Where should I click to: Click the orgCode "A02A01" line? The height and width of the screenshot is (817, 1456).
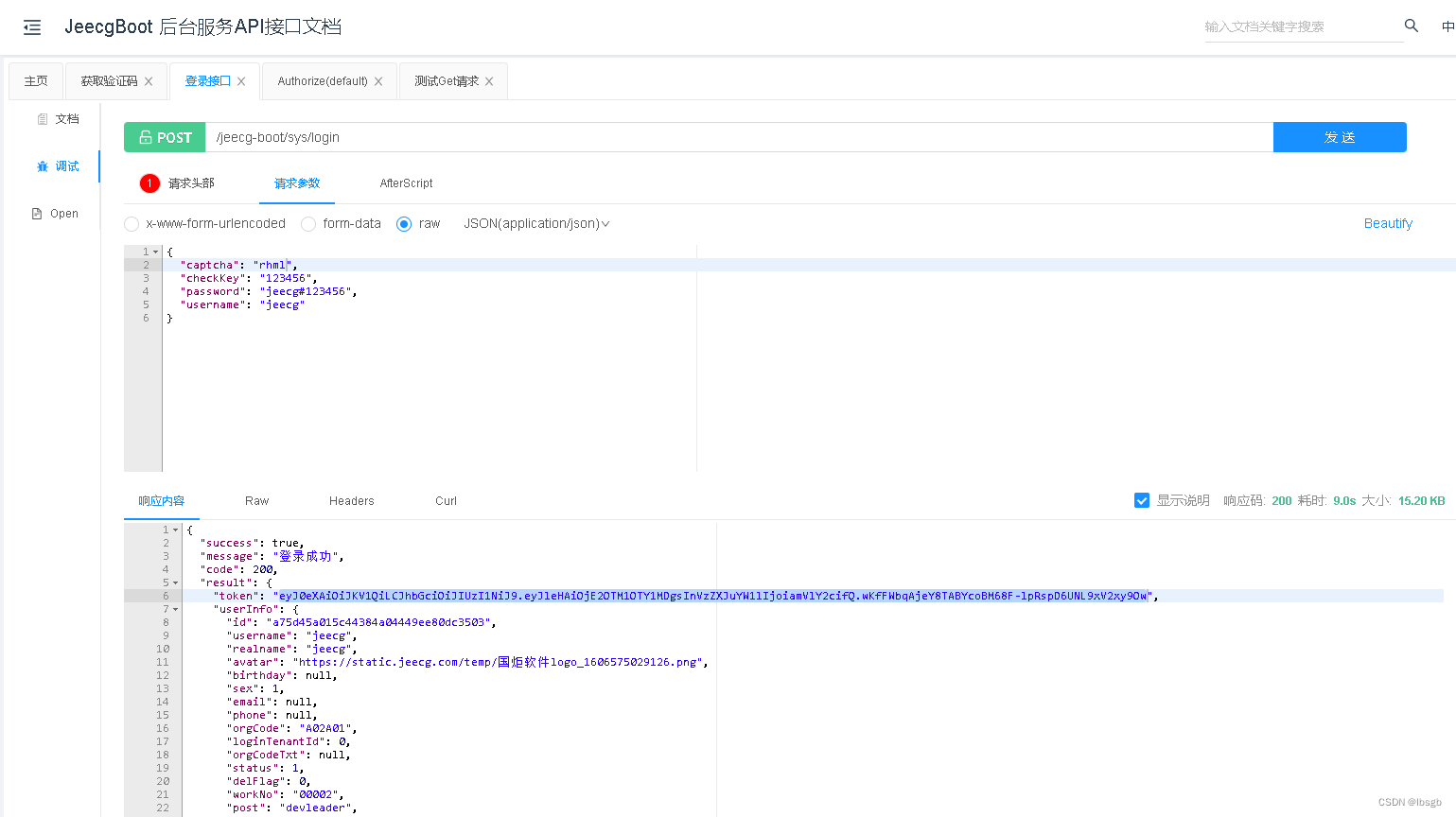[292, 728]
